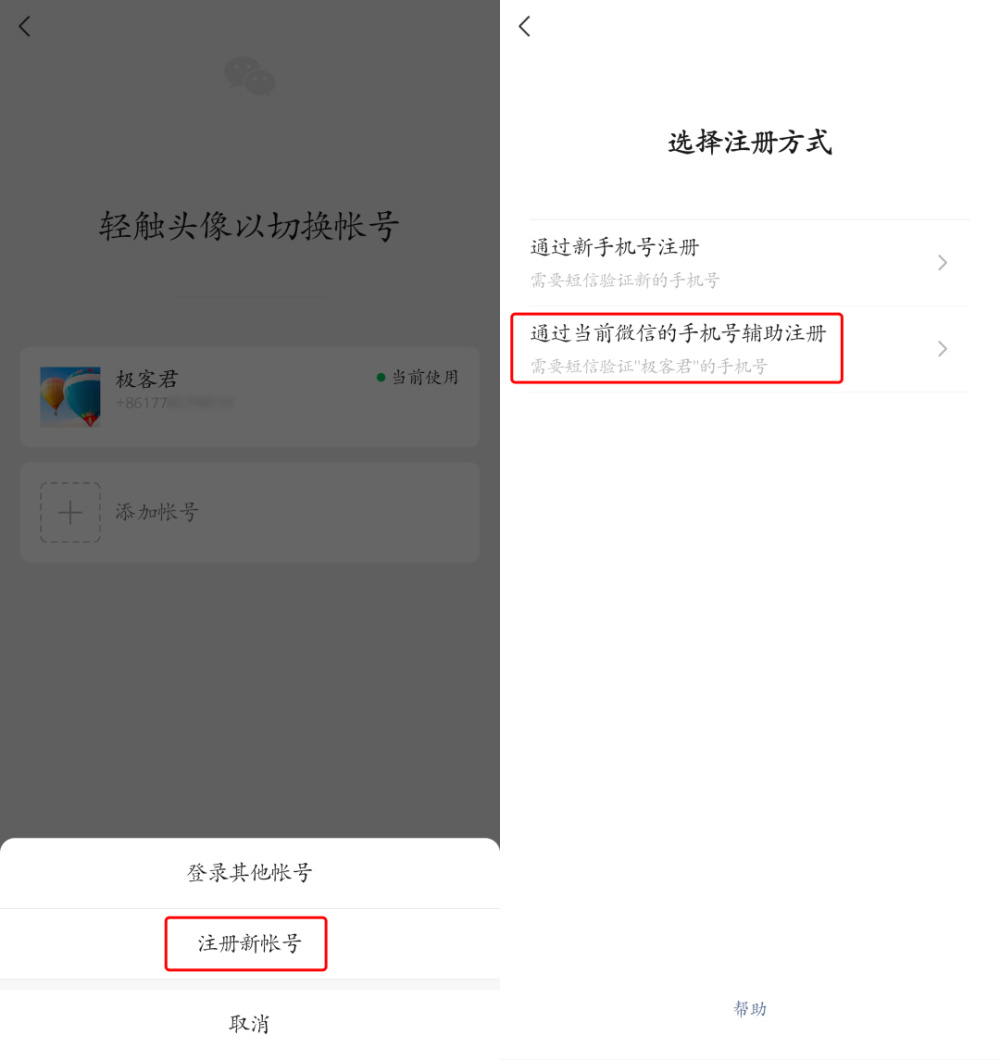The height and width of the screenshot is (1060, 1000).
Task: Select 添加帐号 entry
Action: [x=249, y=512]
